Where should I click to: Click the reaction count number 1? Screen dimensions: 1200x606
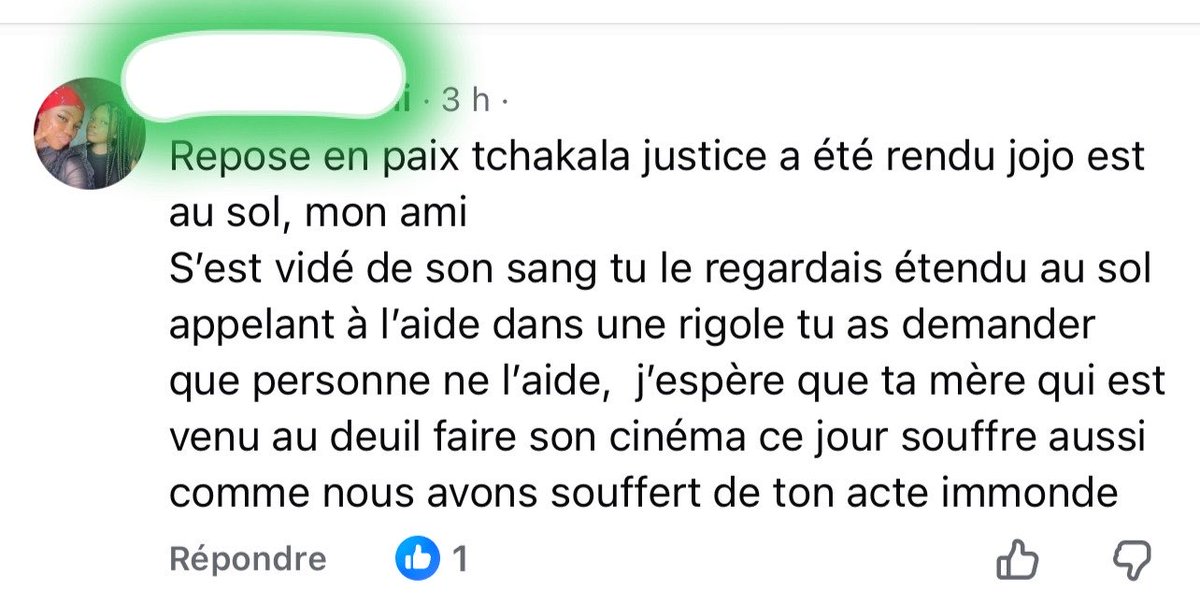point(460,559)
